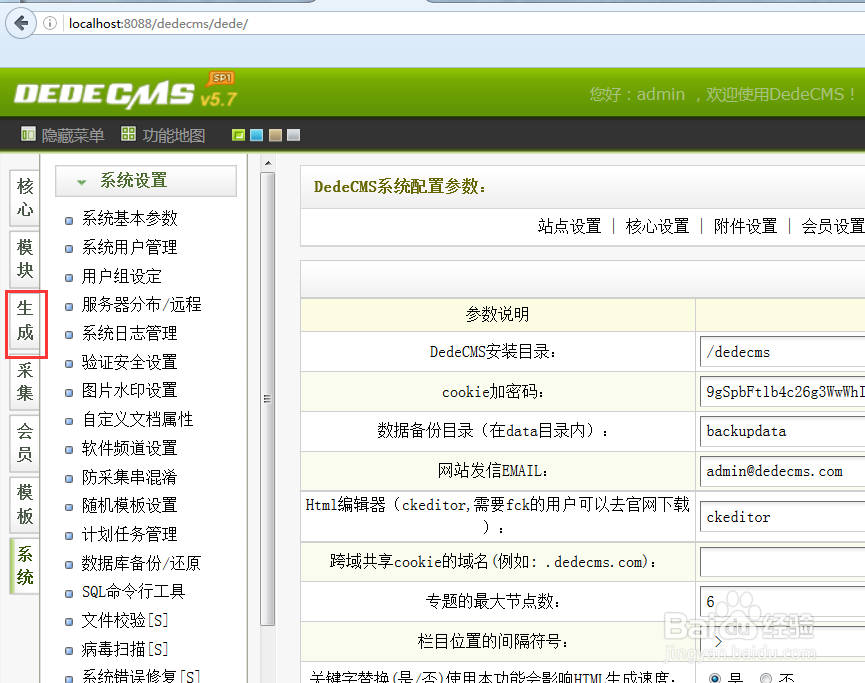The width and height of the screenshot is (865, 683).
Task: Click the 隐藏菜单 hide menu icon
Action: [28, 134]
